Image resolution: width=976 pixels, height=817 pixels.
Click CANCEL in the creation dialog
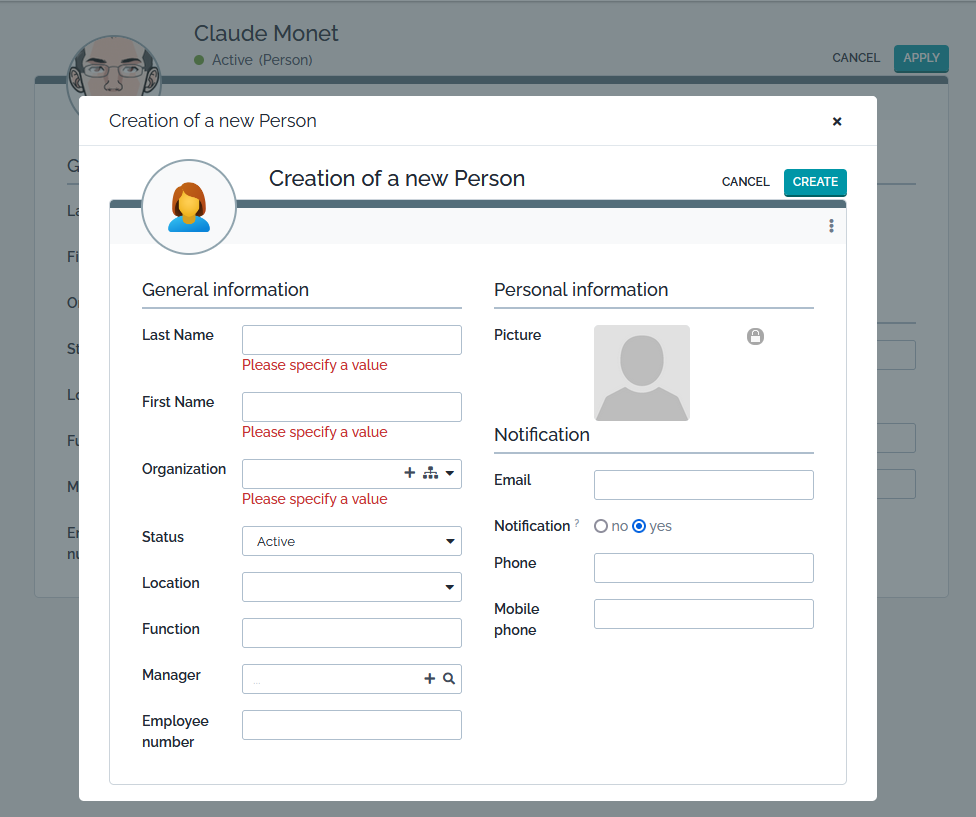point(745,182)
